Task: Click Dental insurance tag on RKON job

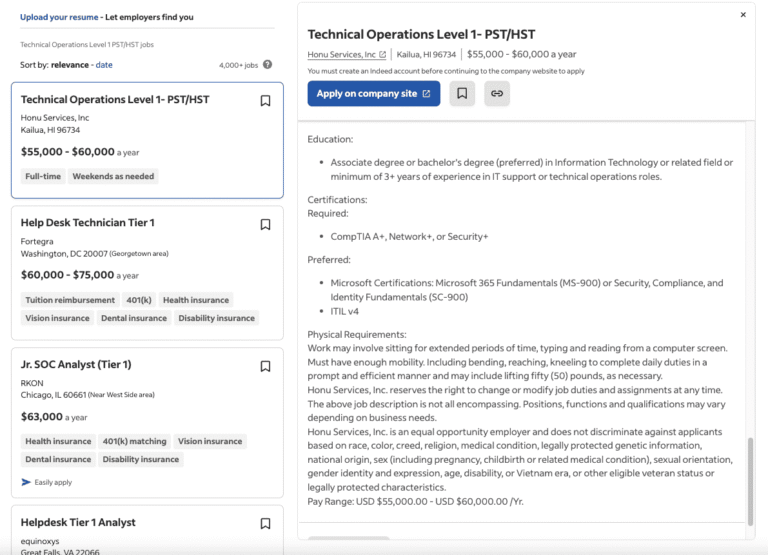Action: tap(58, 459)
